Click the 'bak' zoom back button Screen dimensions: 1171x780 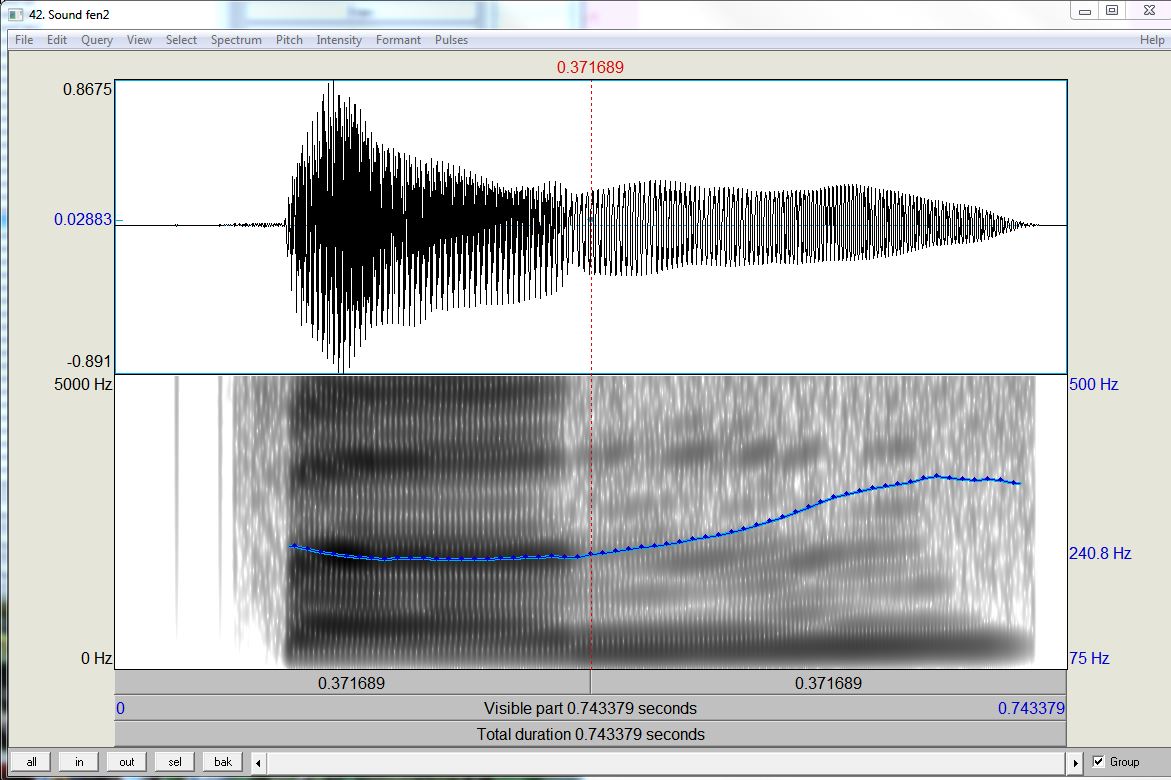(x=223, y=762)
